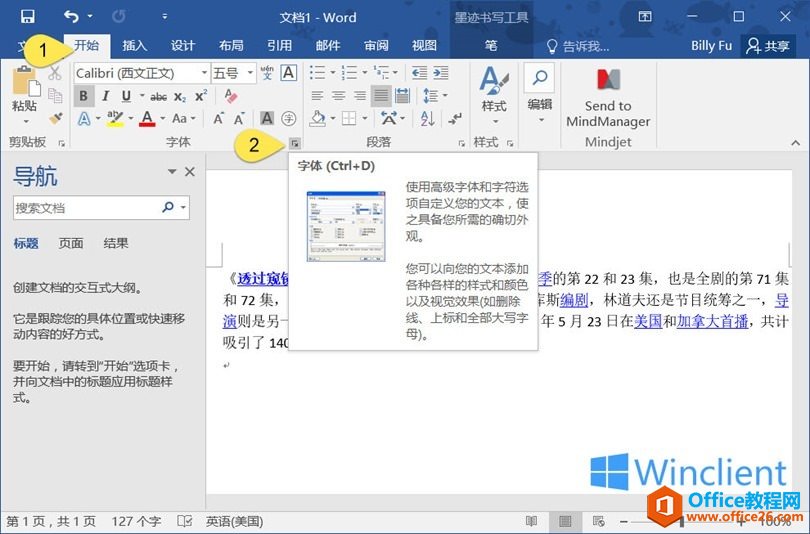
Task: Click the character border A icon
Action: pyautogui.click(x=289, y=73)
